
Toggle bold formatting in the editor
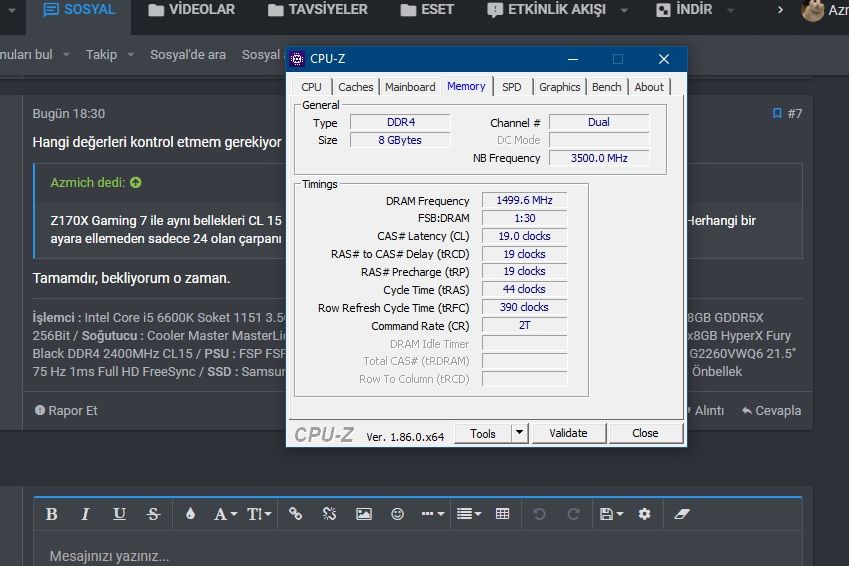click(51, 513)
